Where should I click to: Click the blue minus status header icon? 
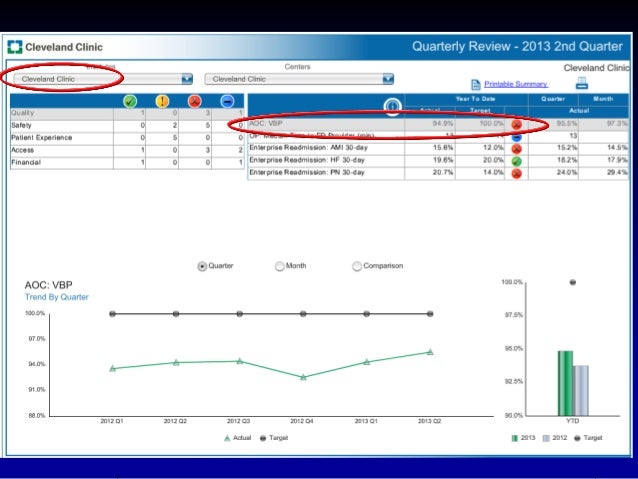(227, 101)
